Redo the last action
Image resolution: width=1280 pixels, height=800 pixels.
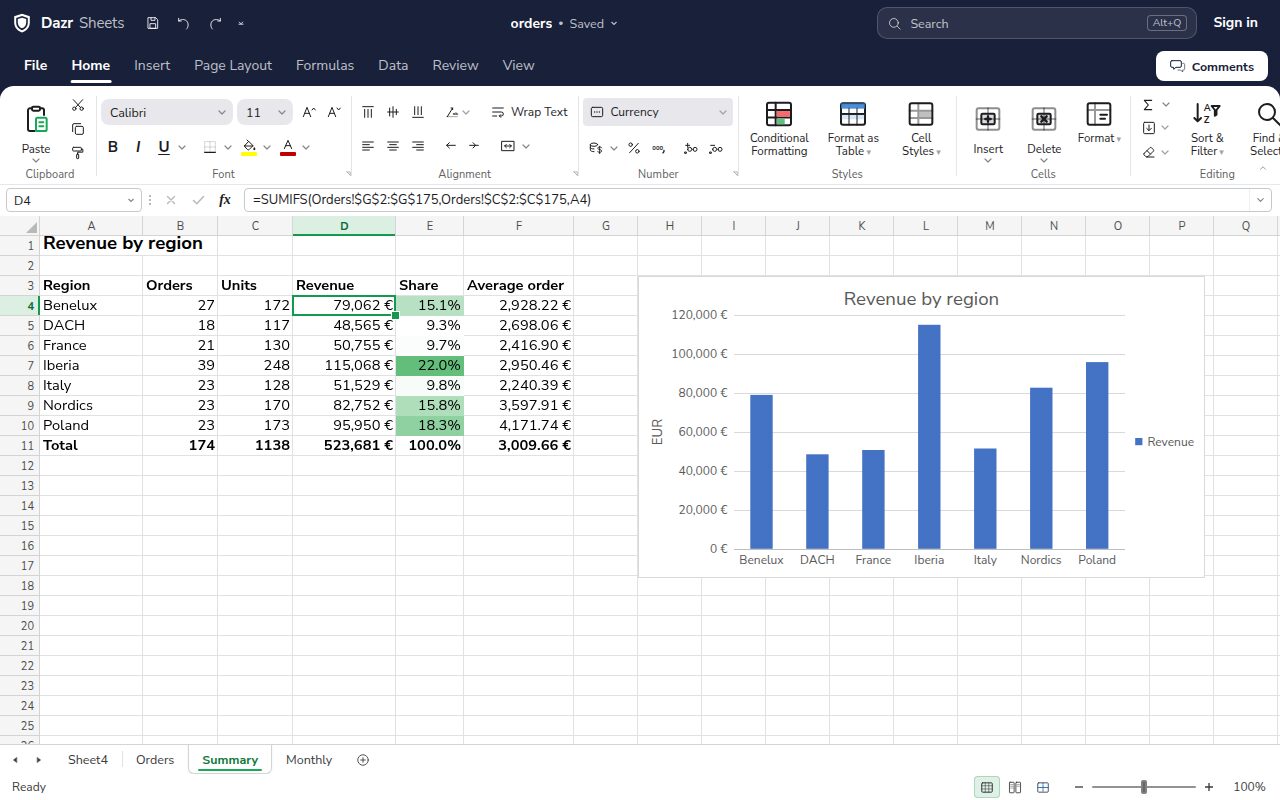click(x=216, y=23)
